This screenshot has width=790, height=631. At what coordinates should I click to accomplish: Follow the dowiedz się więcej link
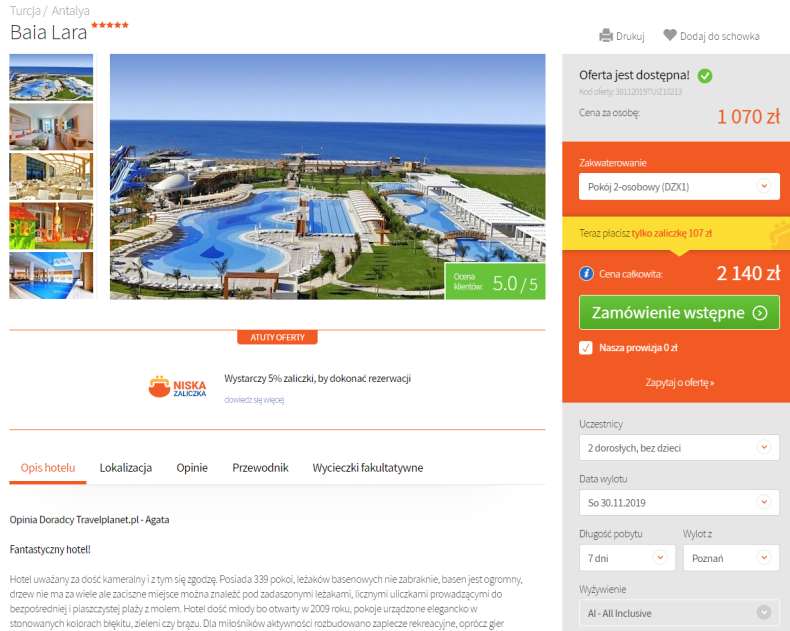254,400
